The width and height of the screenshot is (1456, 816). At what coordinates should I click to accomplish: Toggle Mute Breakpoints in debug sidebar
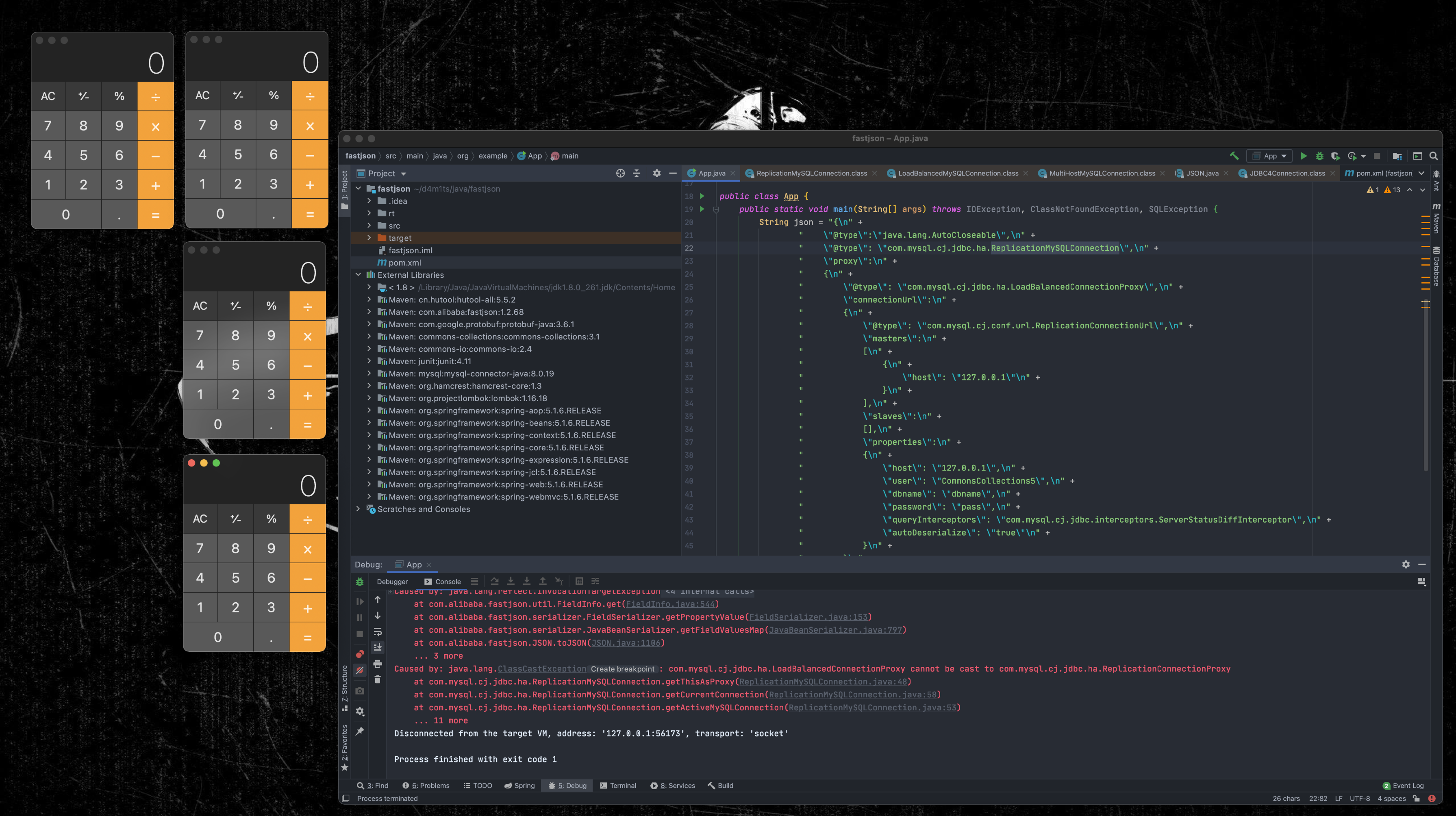coord(359,670)
